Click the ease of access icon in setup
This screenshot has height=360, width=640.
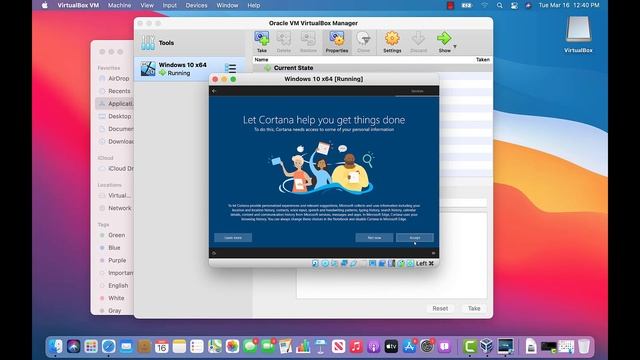tap(214, 253)
